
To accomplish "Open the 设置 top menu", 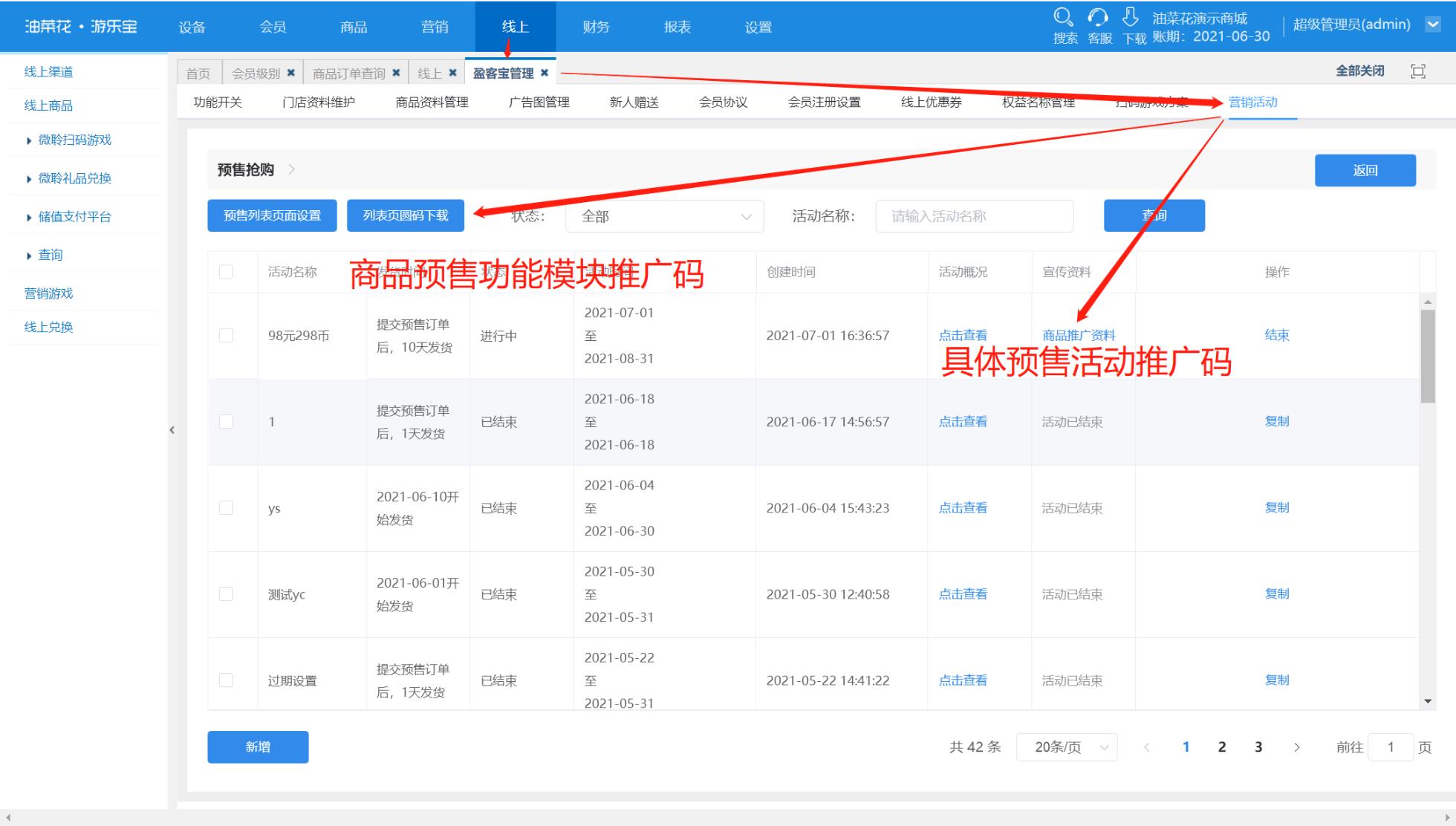I will click(758, 27).
